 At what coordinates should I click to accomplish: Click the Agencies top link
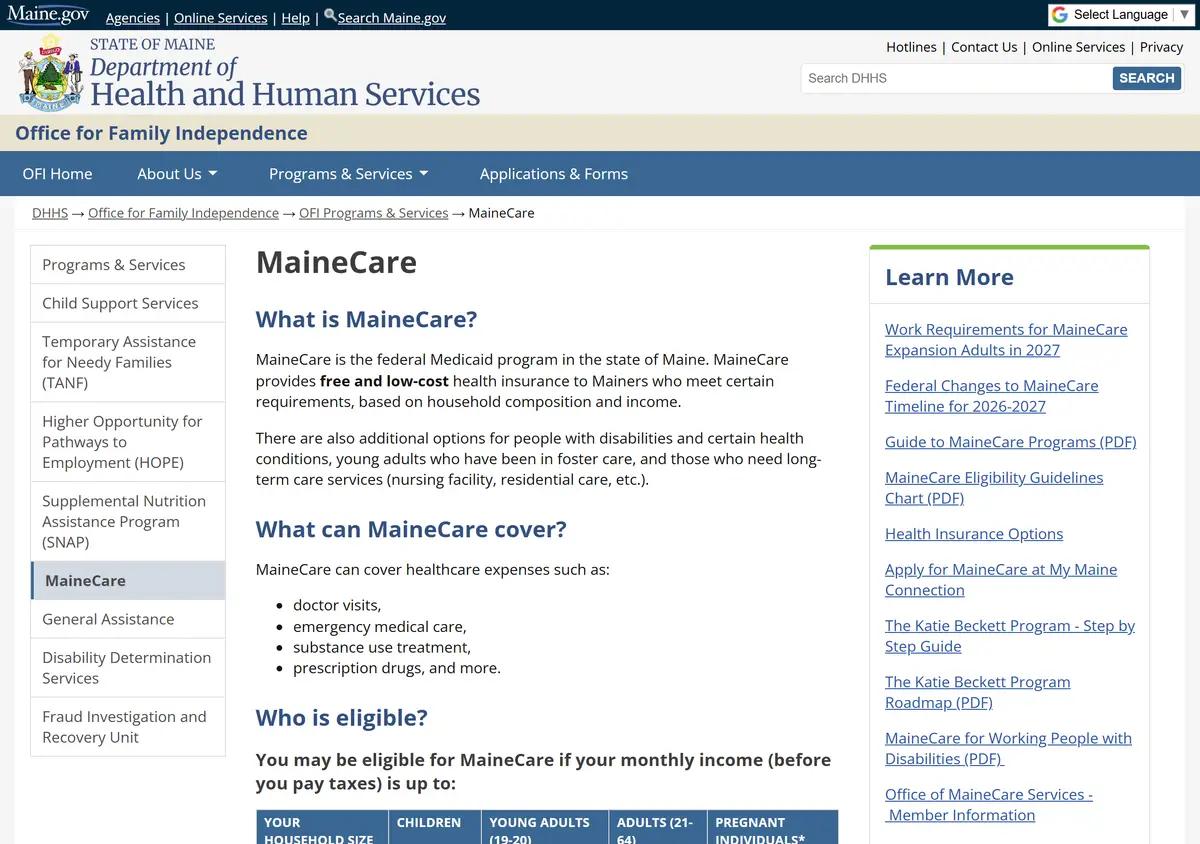point(132,18)
